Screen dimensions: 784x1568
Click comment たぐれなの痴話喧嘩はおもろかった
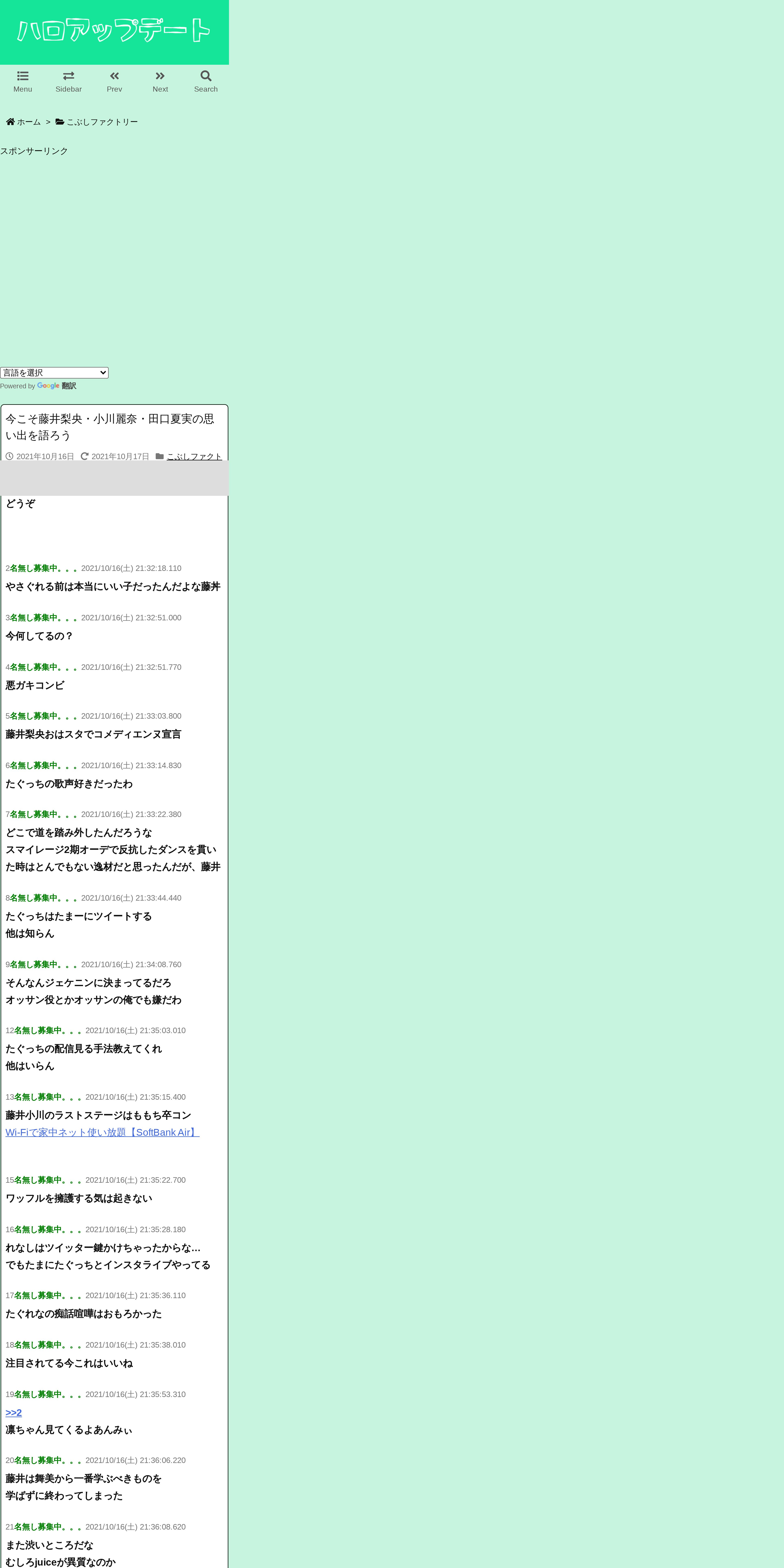click(83, 1314)
